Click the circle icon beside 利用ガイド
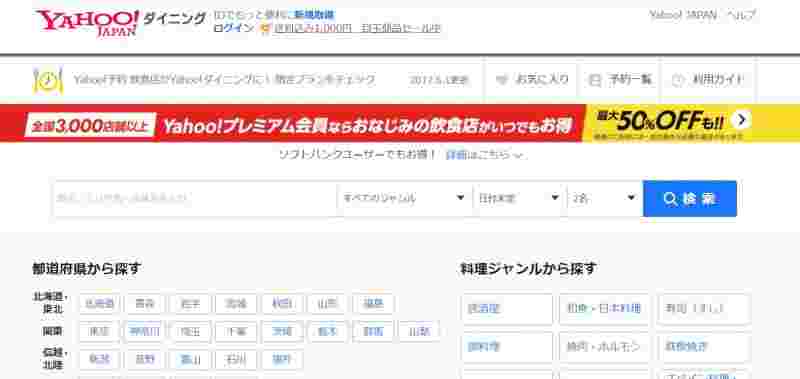 pyautogui.click(x=677, y=80)
